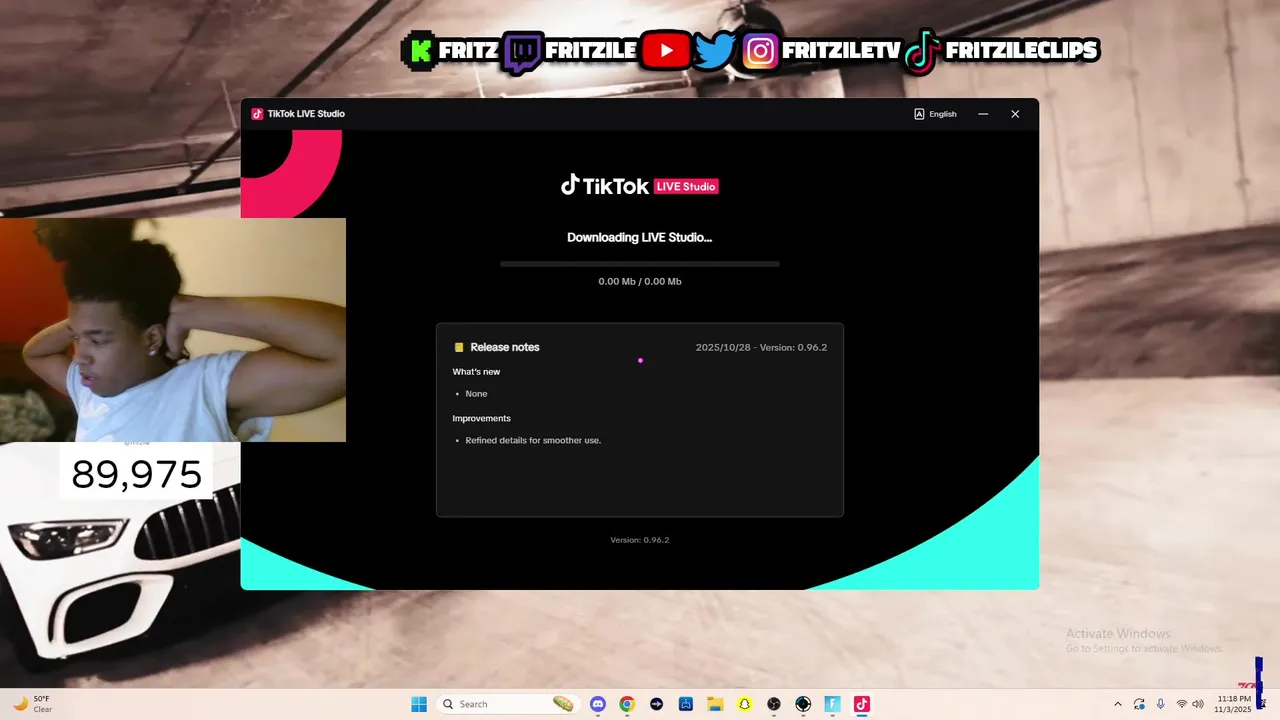Viewport: 1280px width, 720px height.
Task: Click the YouTube logo in banner
Action: pyautogui.click(x=666, y=50)
